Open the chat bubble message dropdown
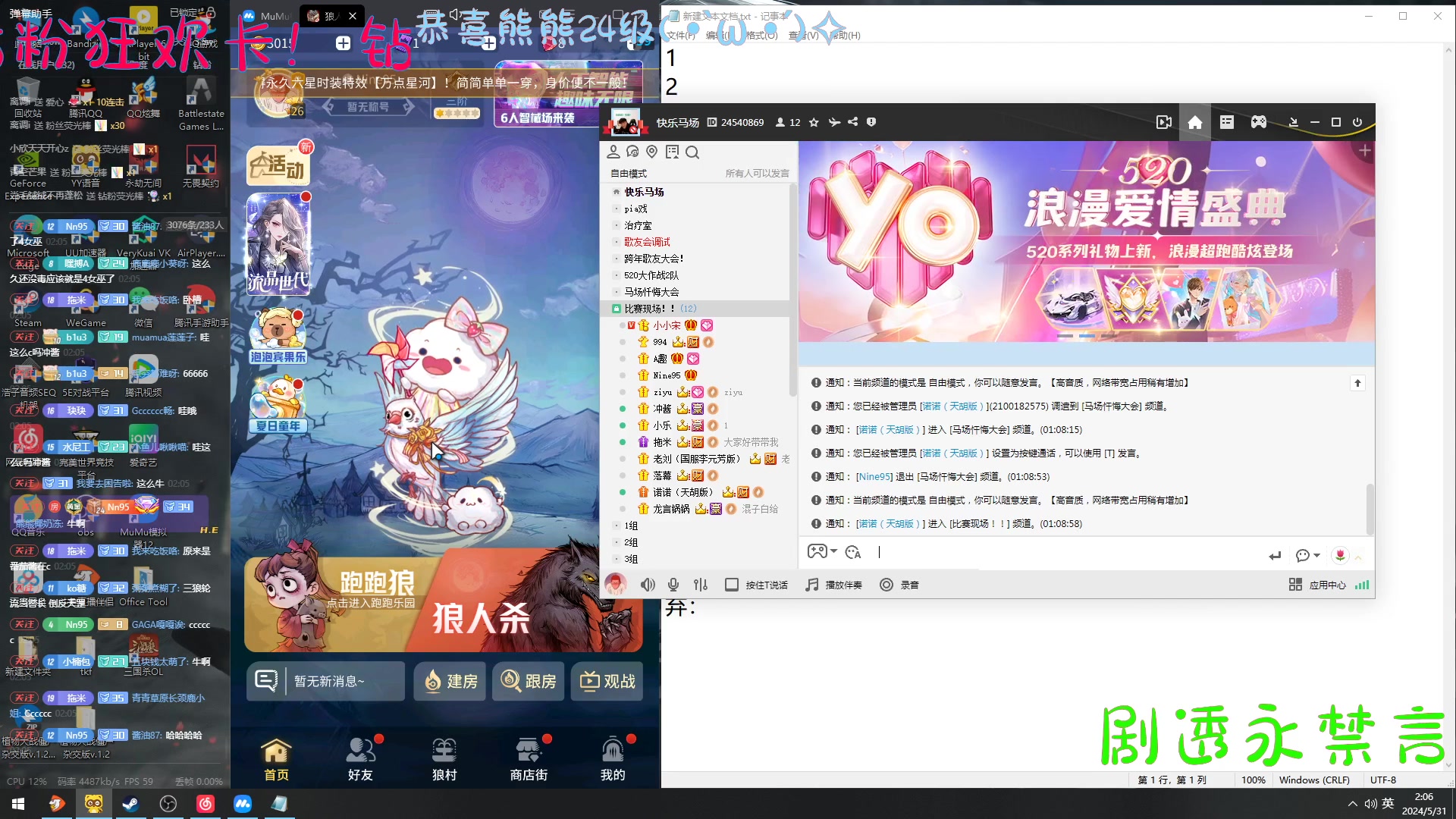Screen dimensions: 1456x819 (x=1307, y=556)
